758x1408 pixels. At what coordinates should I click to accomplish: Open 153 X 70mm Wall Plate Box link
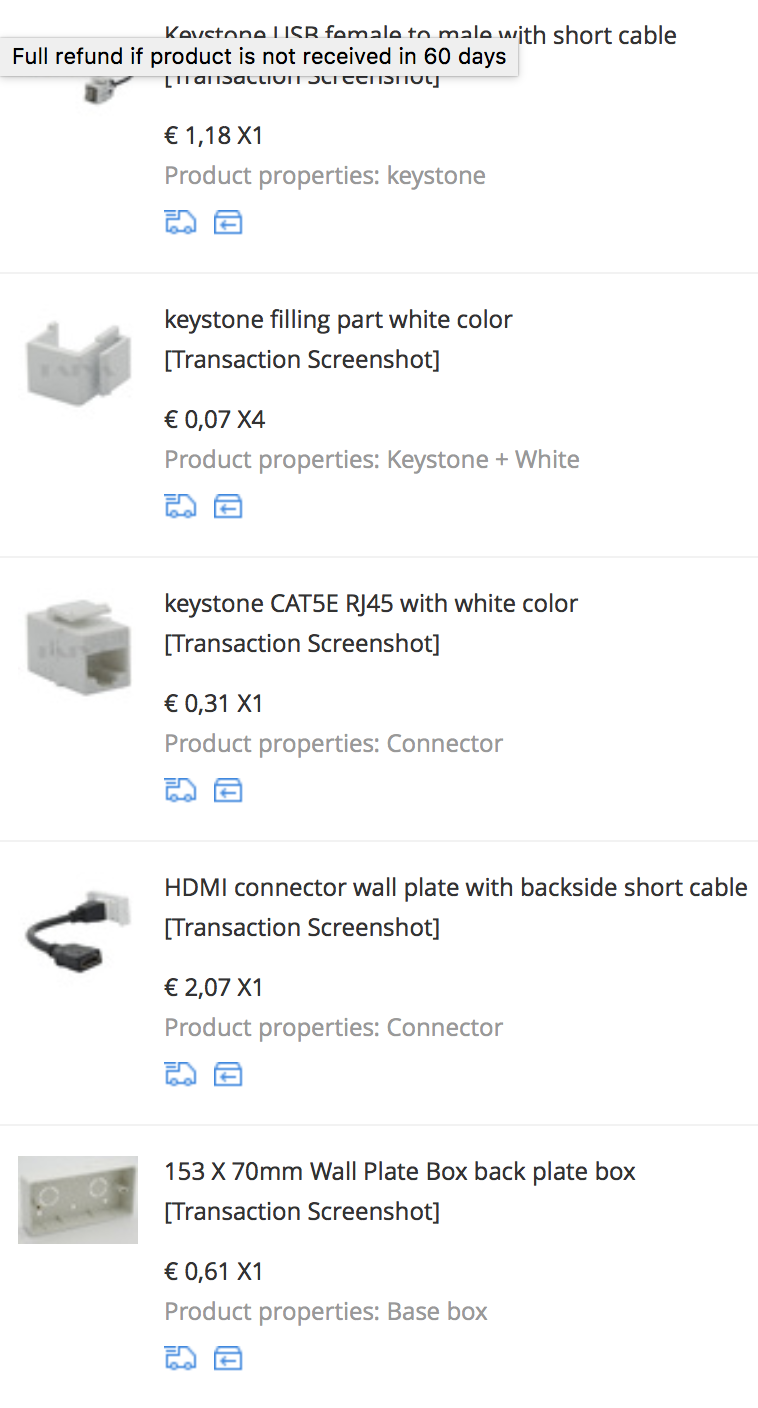pos(400,1172)
